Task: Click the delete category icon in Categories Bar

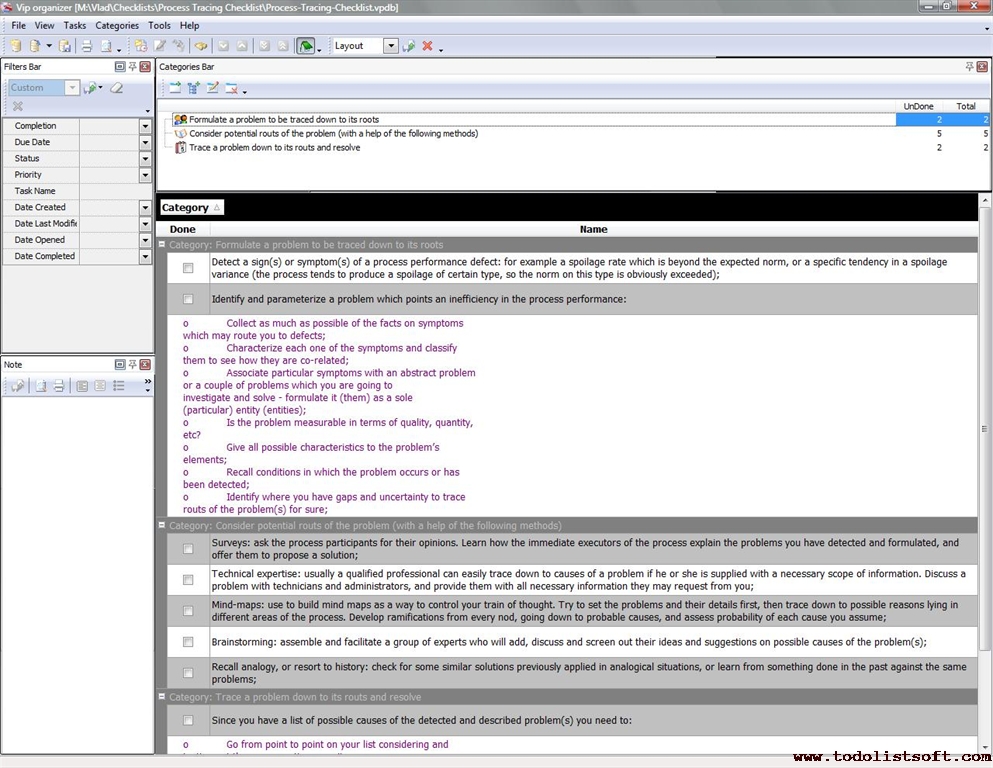Action: tap(231, 88)
